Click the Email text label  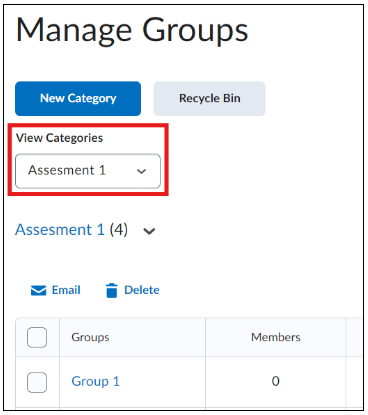tap(66, 290)
